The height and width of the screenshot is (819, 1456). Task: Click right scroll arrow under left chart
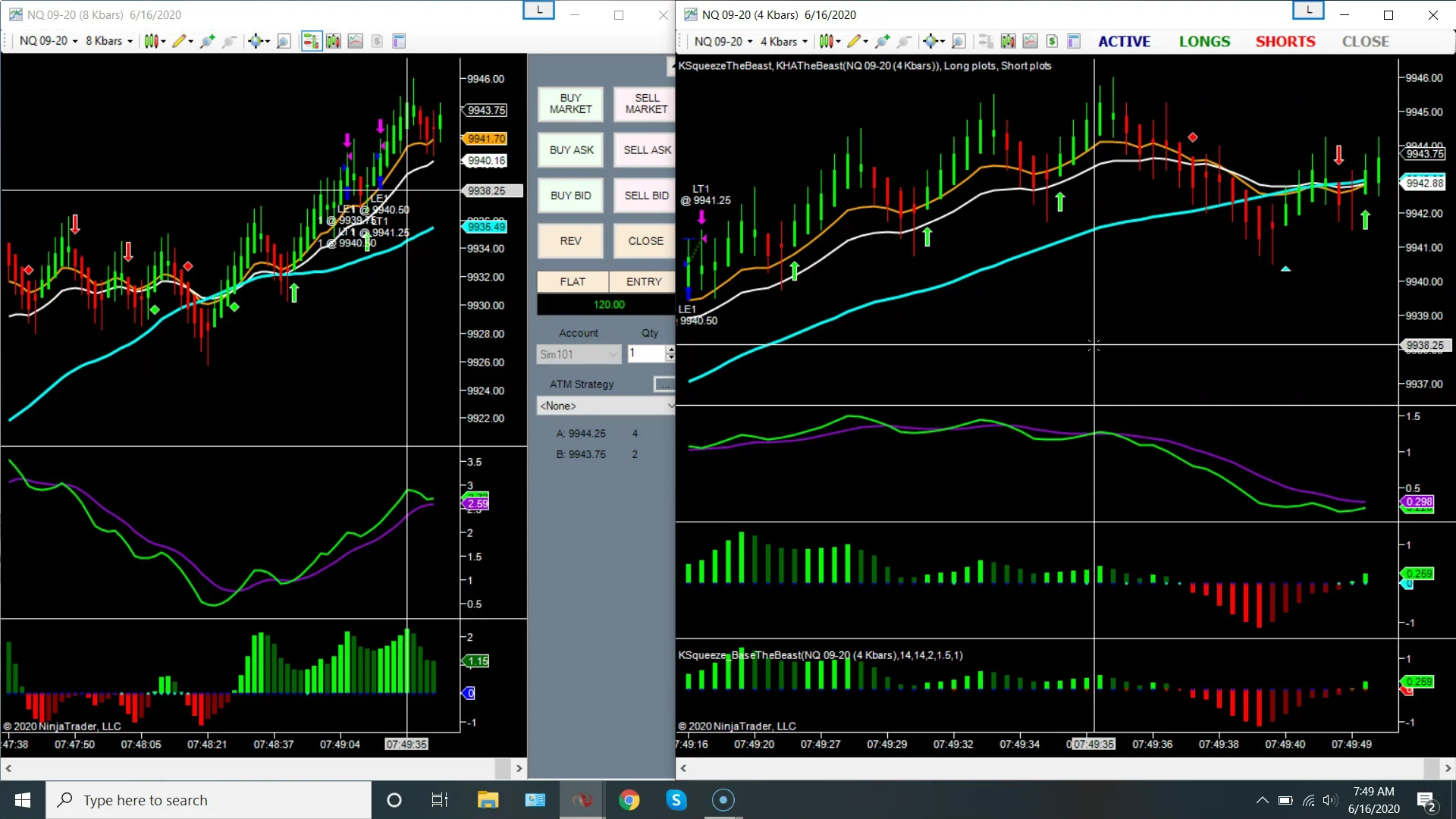[519, 768]
